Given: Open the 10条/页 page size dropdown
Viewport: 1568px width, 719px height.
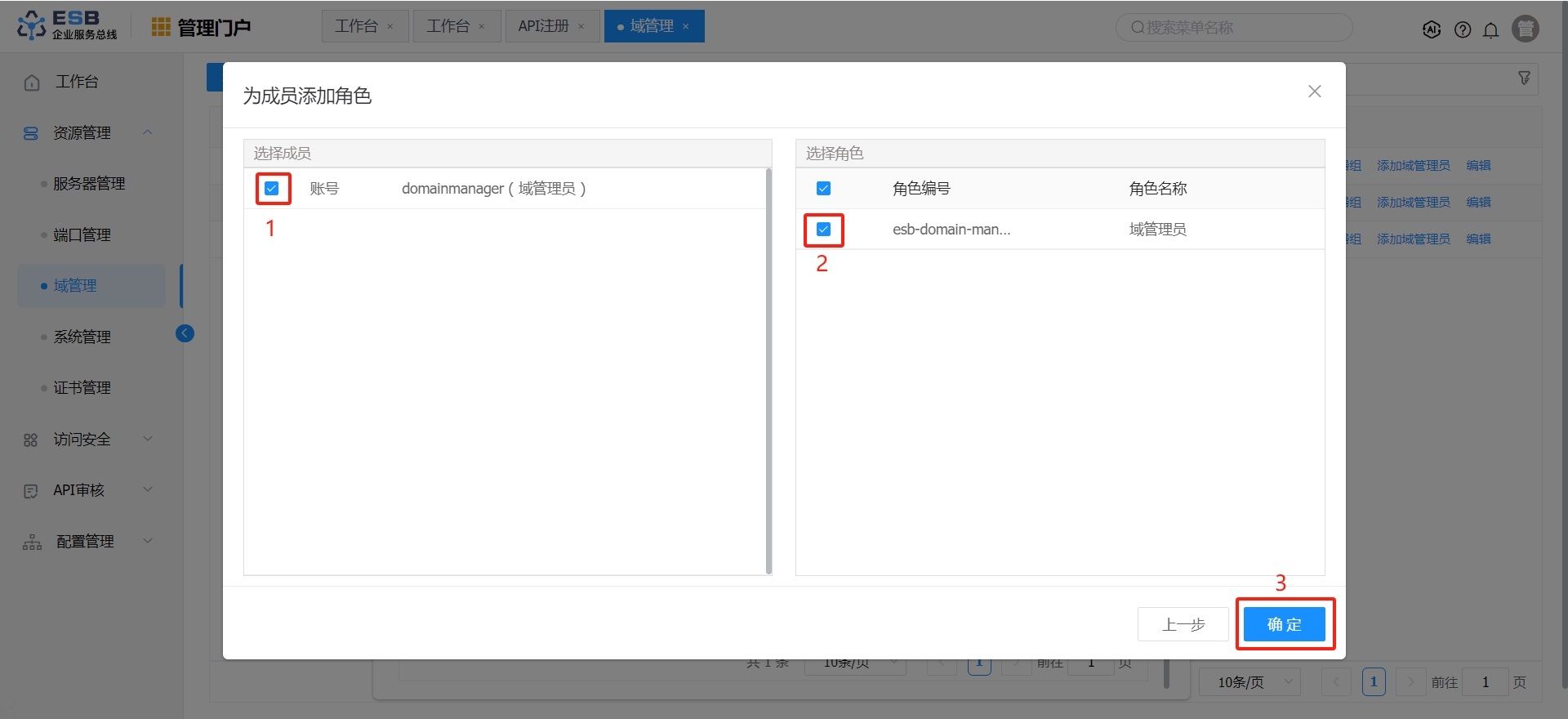Looking at the screenshot, I should tap(1249, 681).
